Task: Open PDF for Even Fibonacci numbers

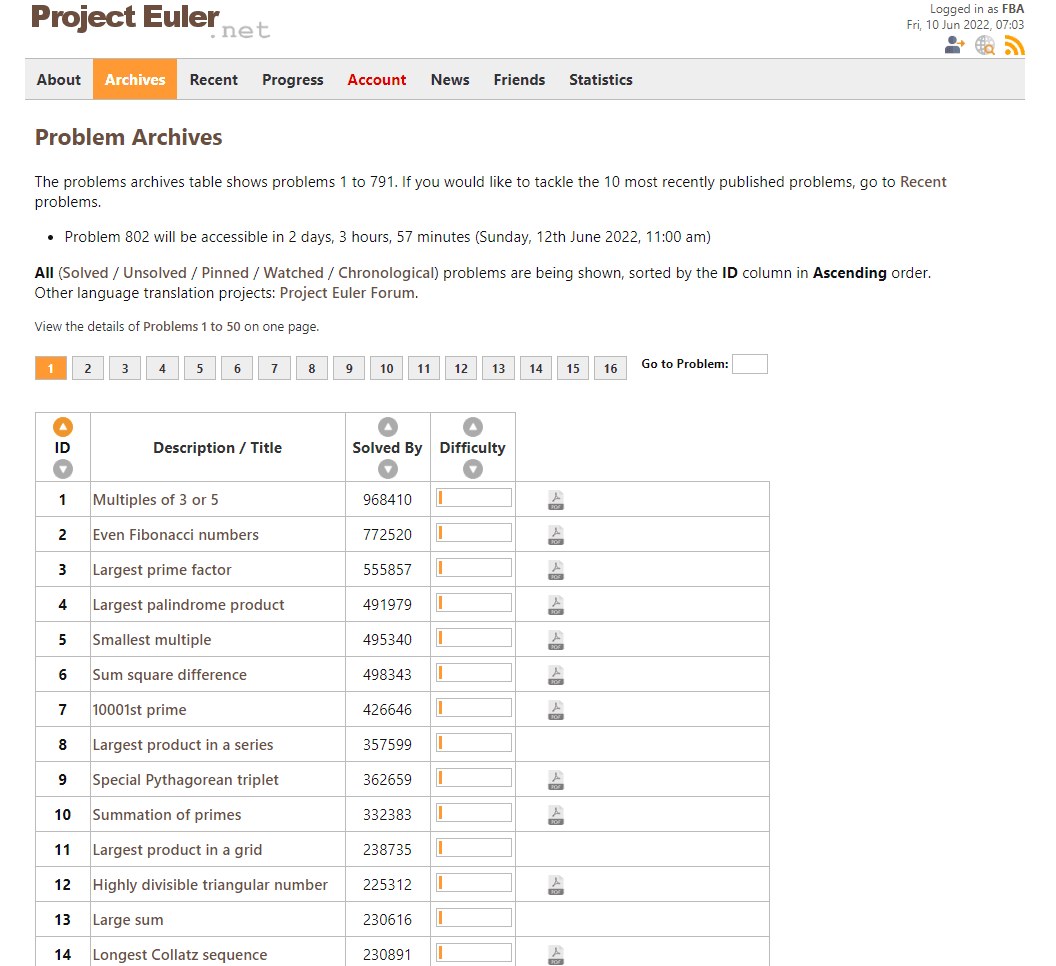Action: 556,535
